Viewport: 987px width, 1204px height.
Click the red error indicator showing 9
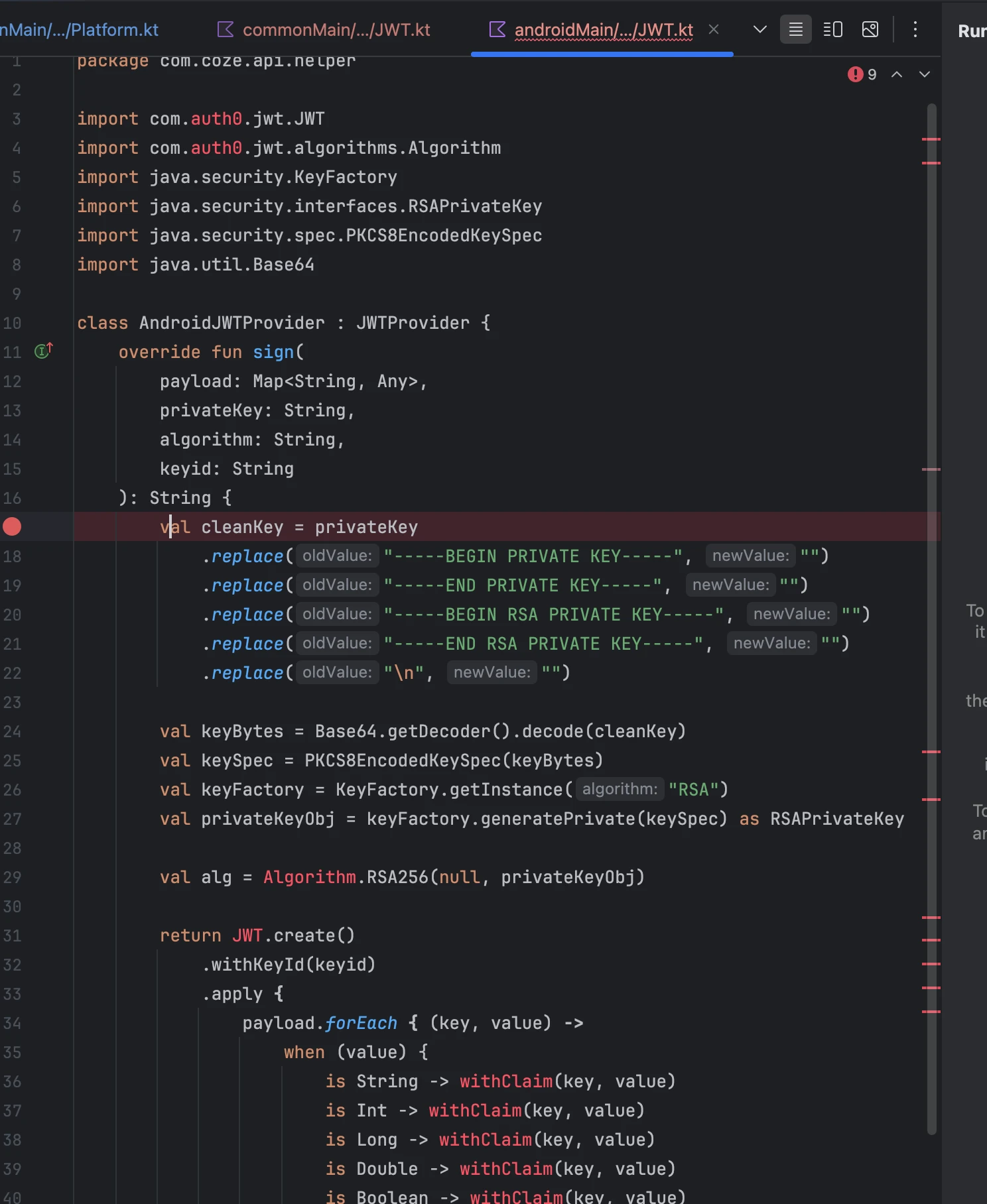862,74
